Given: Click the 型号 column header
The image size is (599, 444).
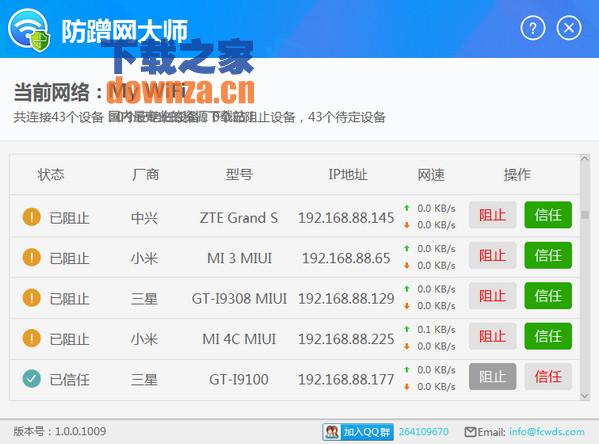Looking at the screenshot, I should click(x=239, y=175).
